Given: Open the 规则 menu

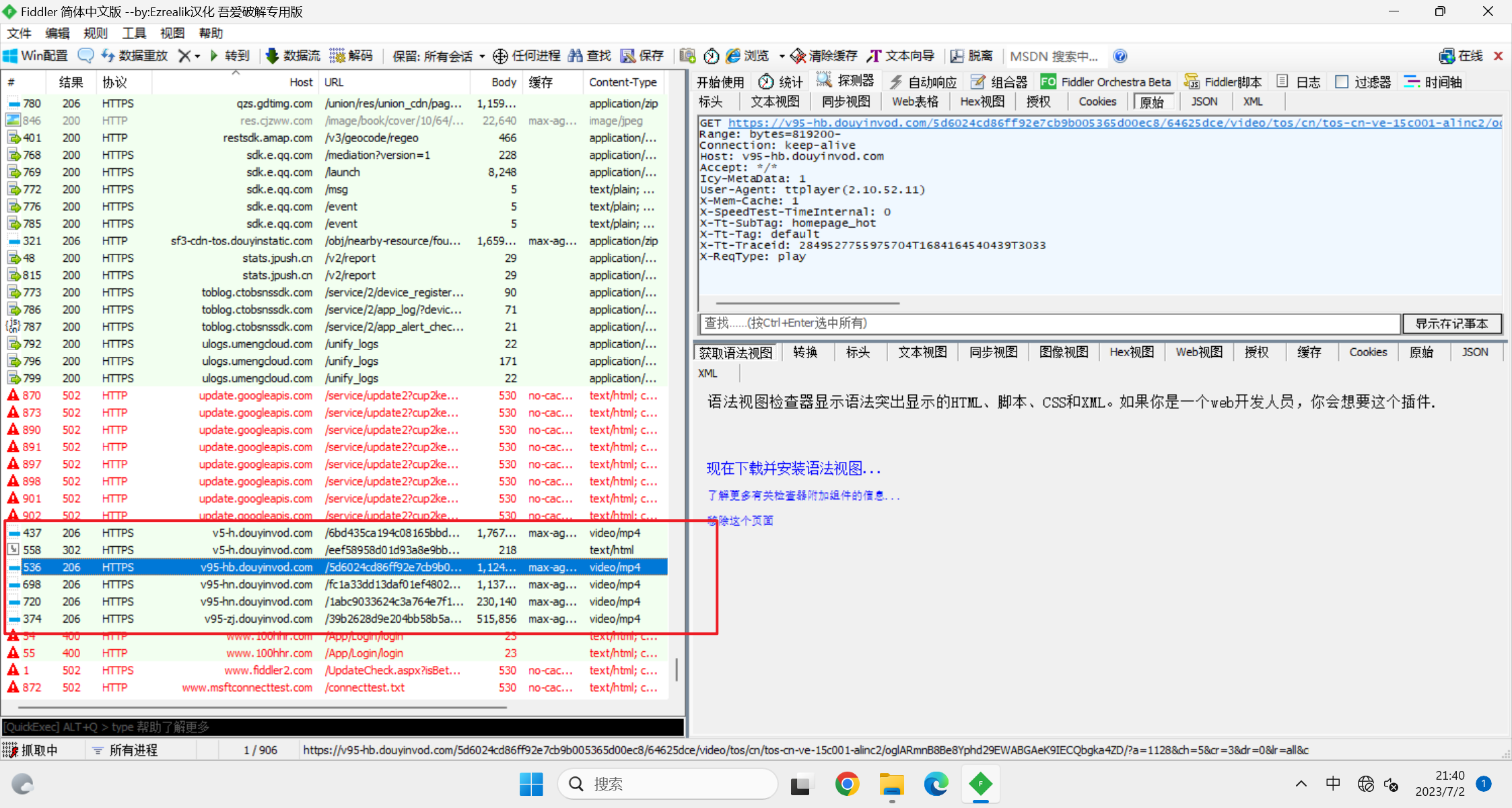Looking at the screenshot, I should (95, 32).
